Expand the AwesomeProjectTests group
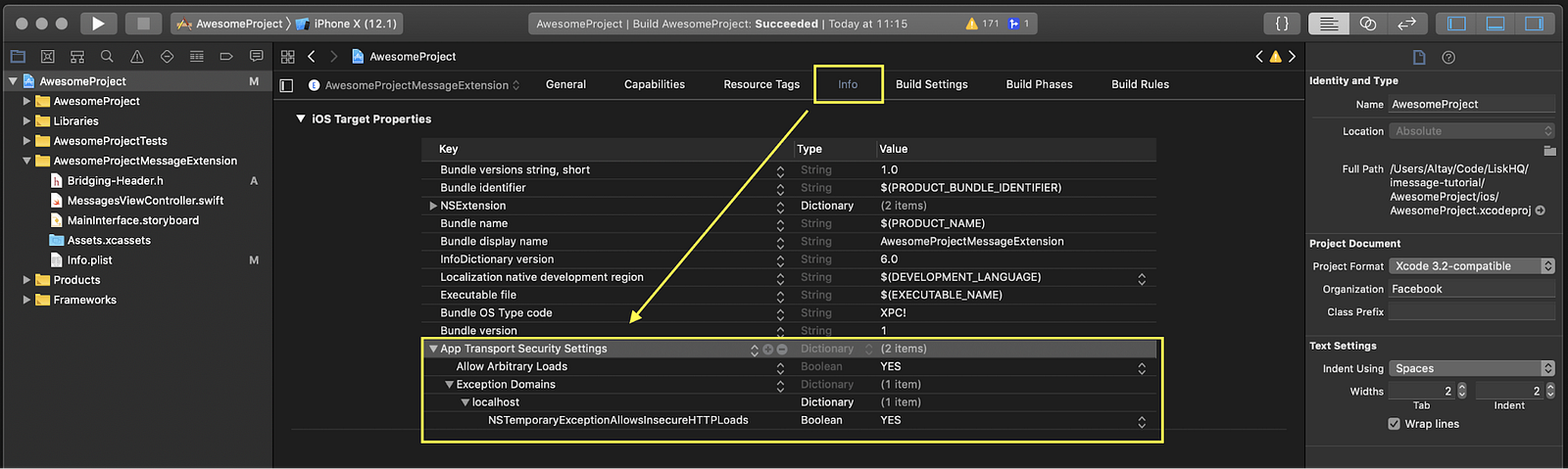This screenshot has height=469, width=1568. 26,141
